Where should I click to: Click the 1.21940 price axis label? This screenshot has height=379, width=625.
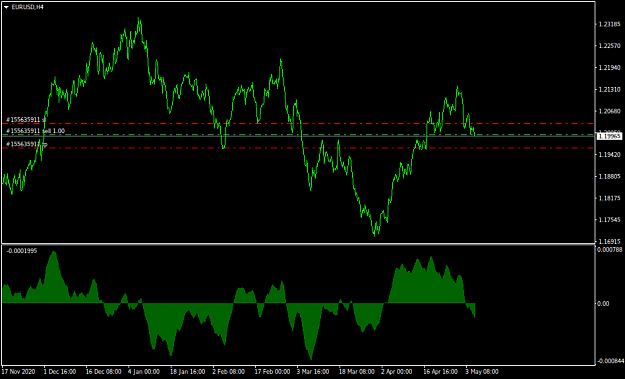point(610,68)
